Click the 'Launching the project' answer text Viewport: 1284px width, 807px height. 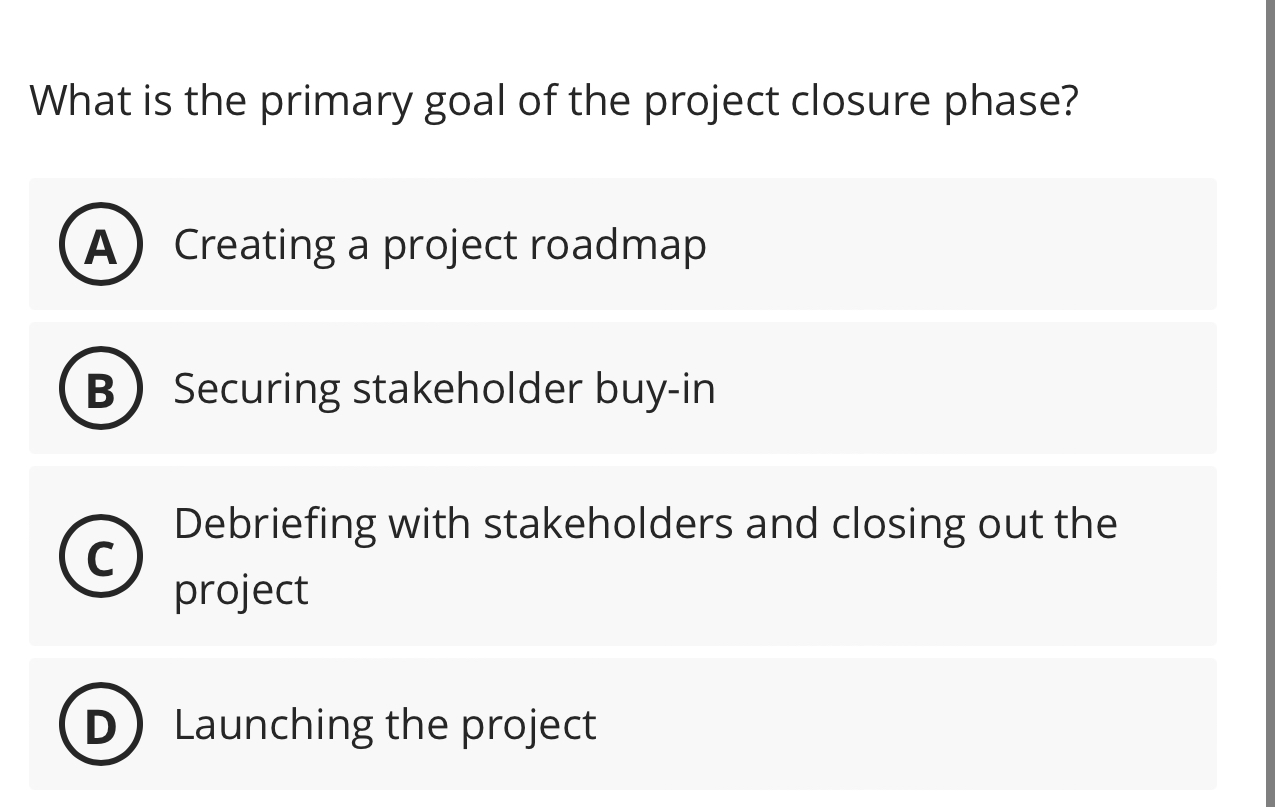384,724
